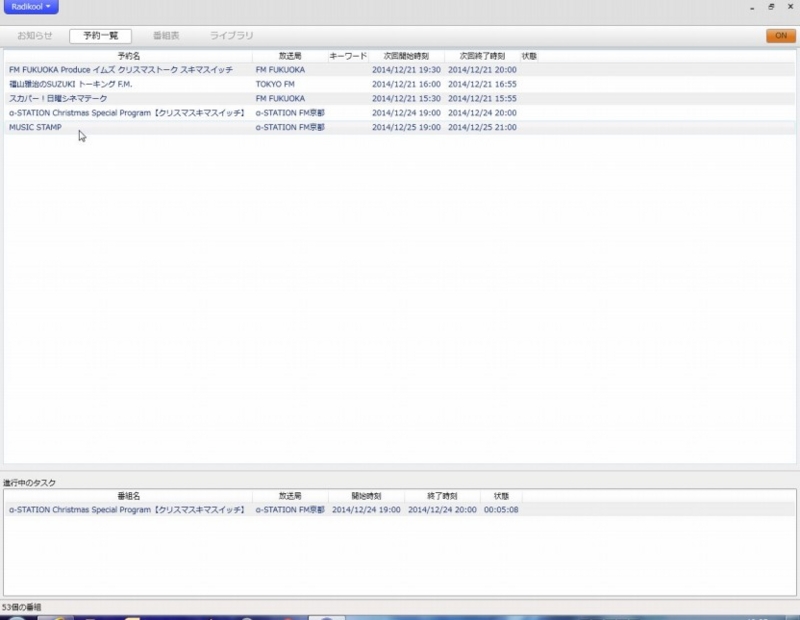Viewport: 800px width, 620px height.
Task: Click the 番組名 header in task panel
Action: [129, 496]
